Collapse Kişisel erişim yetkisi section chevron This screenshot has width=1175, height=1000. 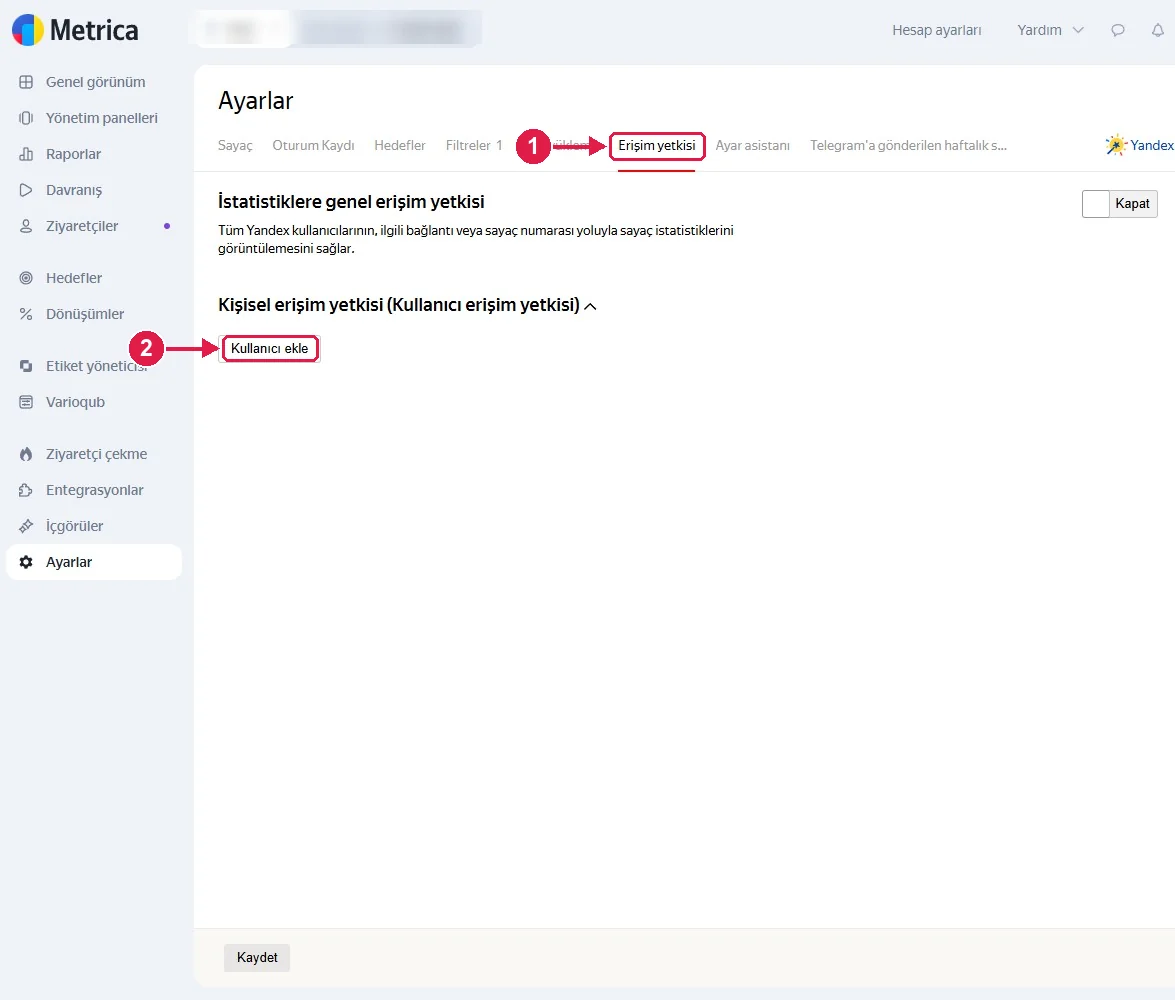point(590,307)
